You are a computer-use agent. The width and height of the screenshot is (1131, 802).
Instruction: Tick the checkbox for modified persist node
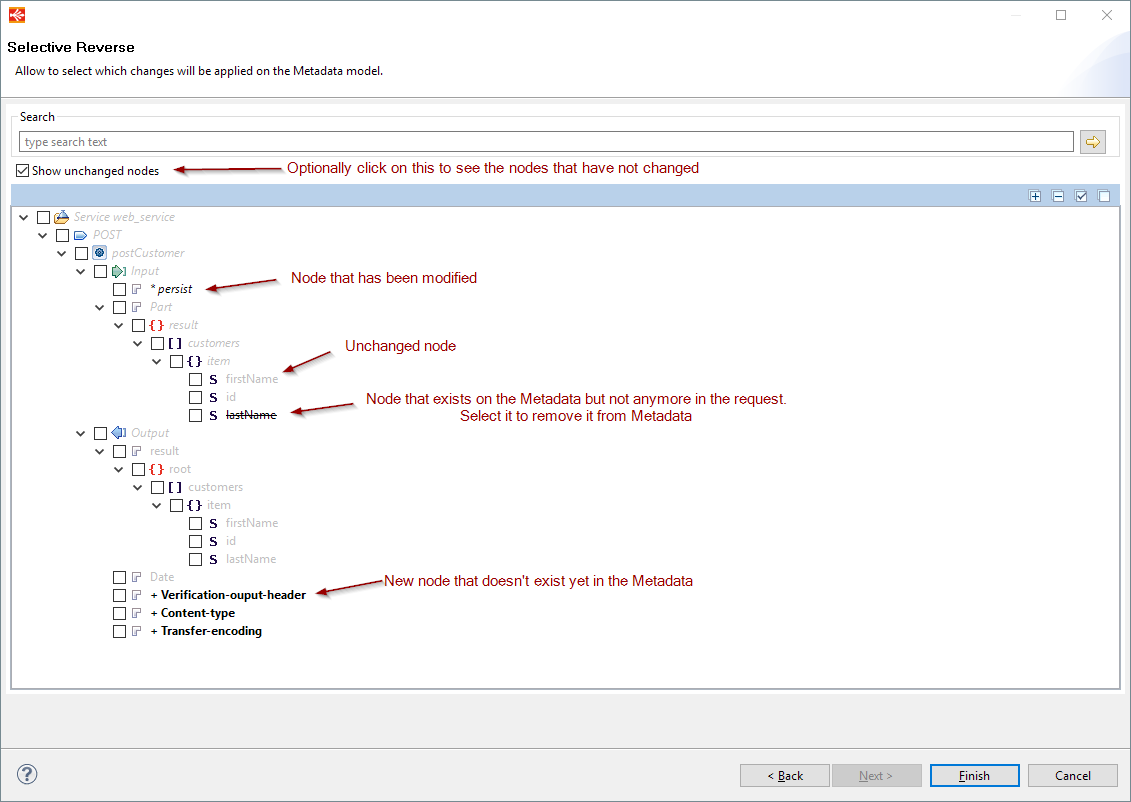pos(120,289)
